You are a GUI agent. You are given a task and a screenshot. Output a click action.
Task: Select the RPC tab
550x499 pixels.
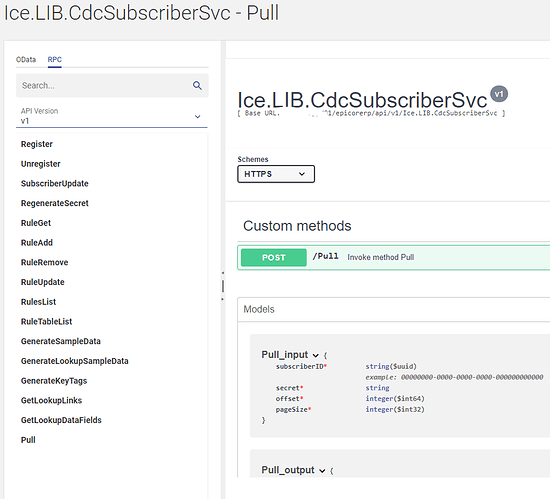point(54,59)
